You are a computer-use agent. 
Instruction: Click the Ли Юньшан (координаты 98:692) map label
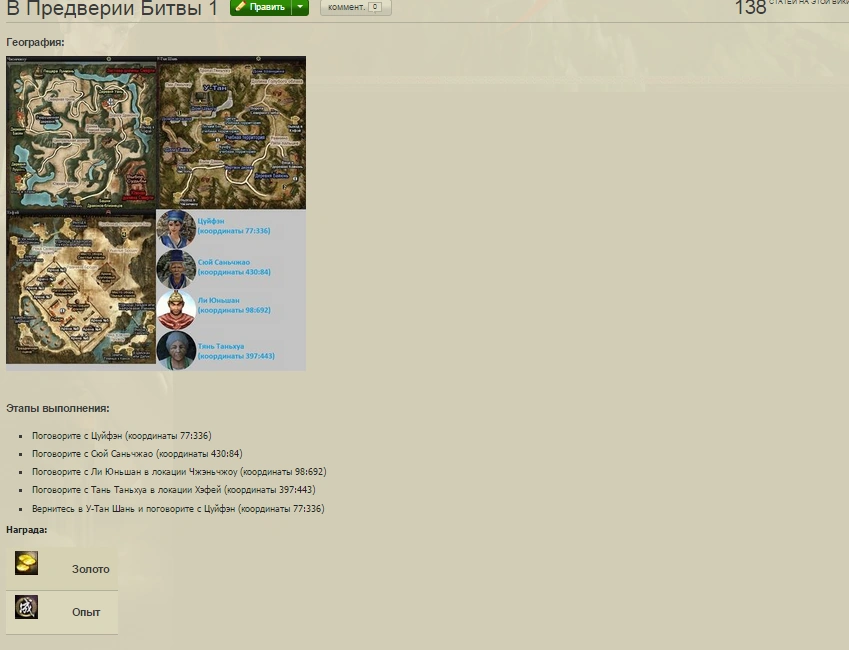coord(234,305)
